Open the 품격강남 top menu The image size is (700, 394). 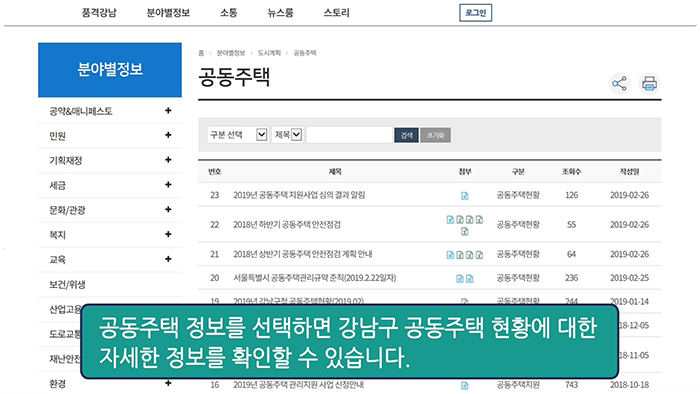tap(99, 12)
